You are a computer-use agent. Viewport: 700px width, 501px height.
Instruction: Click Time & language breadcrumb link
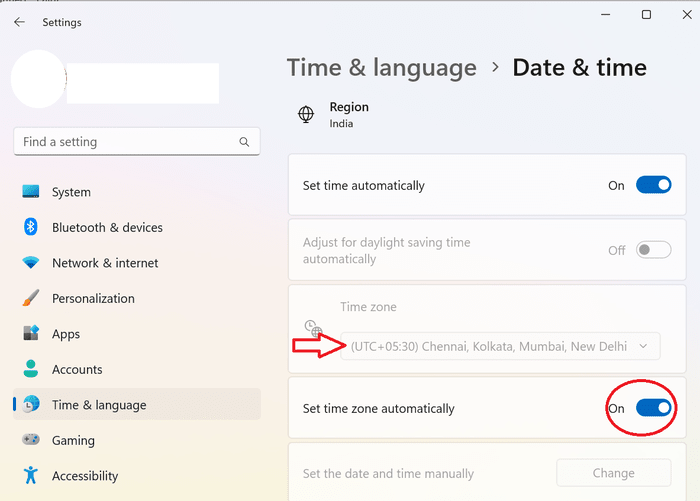[382, 68]
